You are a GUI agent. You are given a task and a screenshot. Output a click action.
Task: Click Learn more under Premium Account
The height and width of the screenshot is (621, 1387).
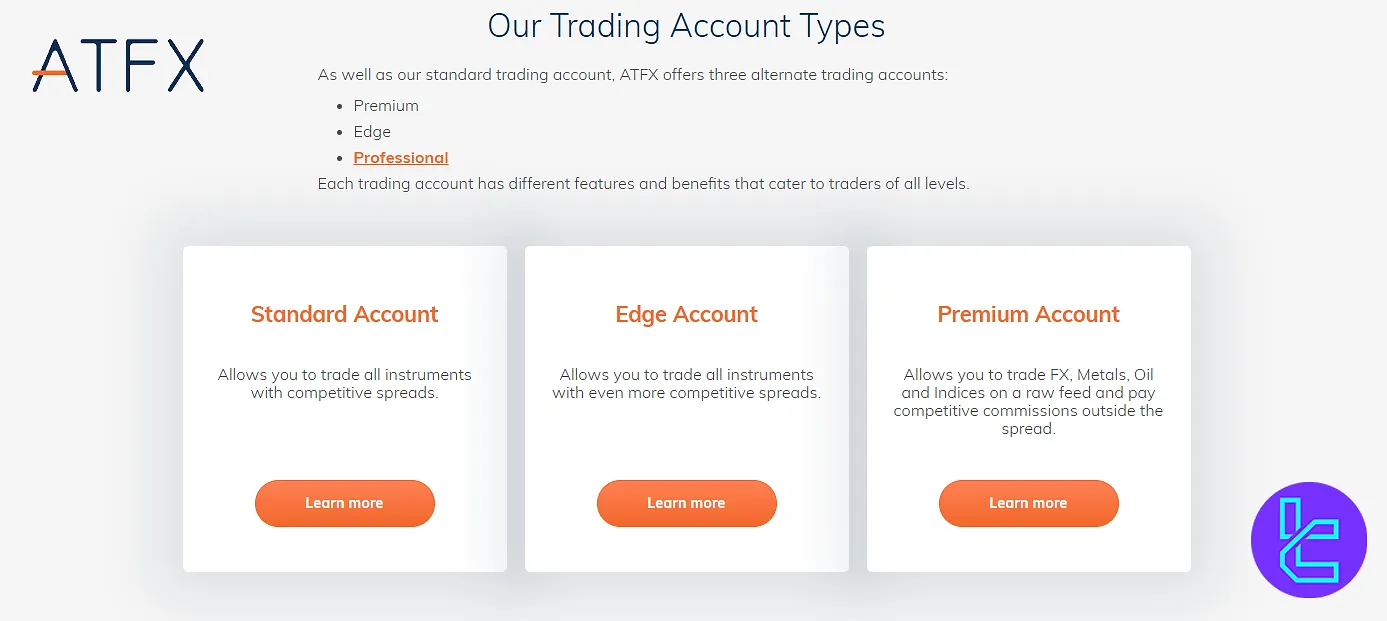(x=1028, y=503)
